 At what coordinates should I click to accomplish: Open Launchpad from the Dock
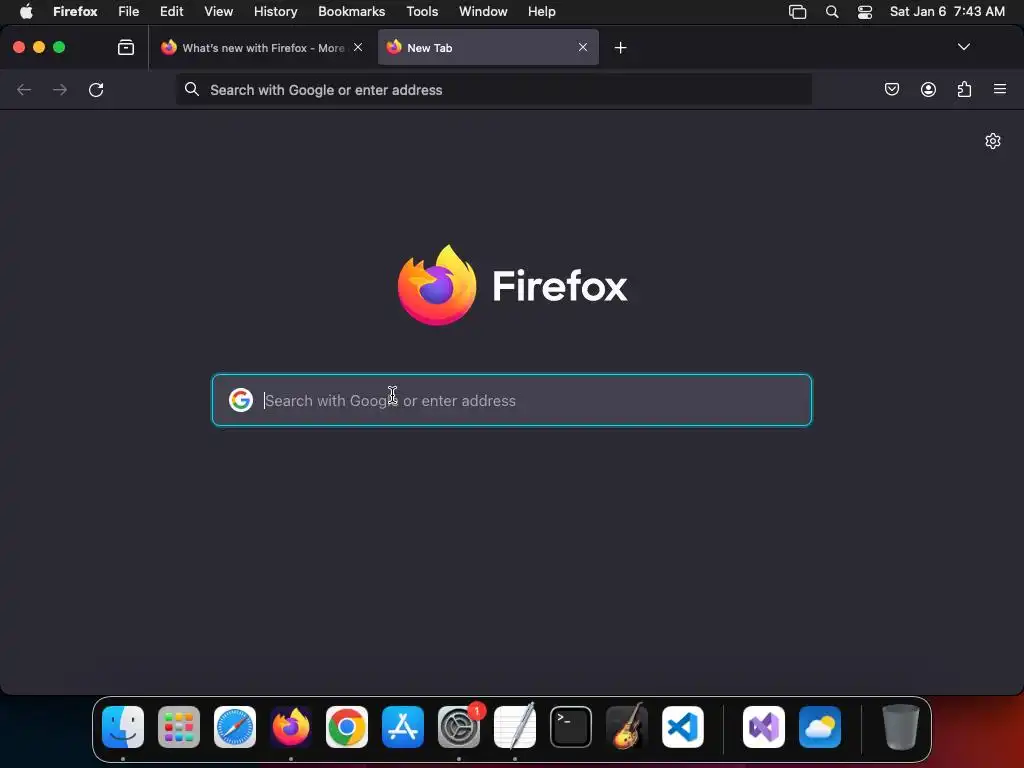pyautogui.click(x=179, y=727)
